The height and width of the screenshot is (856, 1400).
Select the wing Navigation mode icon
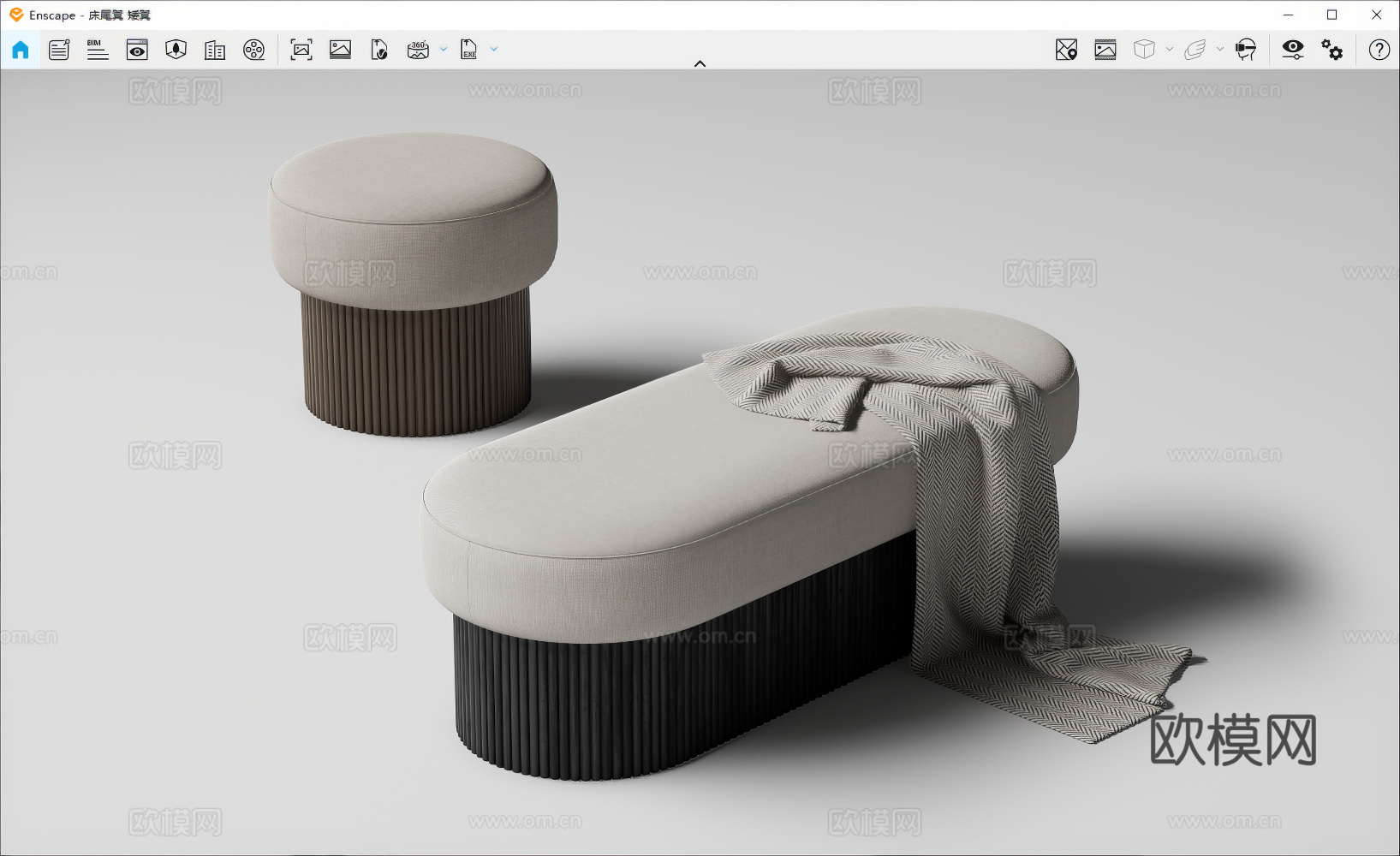pos(1195,50)
